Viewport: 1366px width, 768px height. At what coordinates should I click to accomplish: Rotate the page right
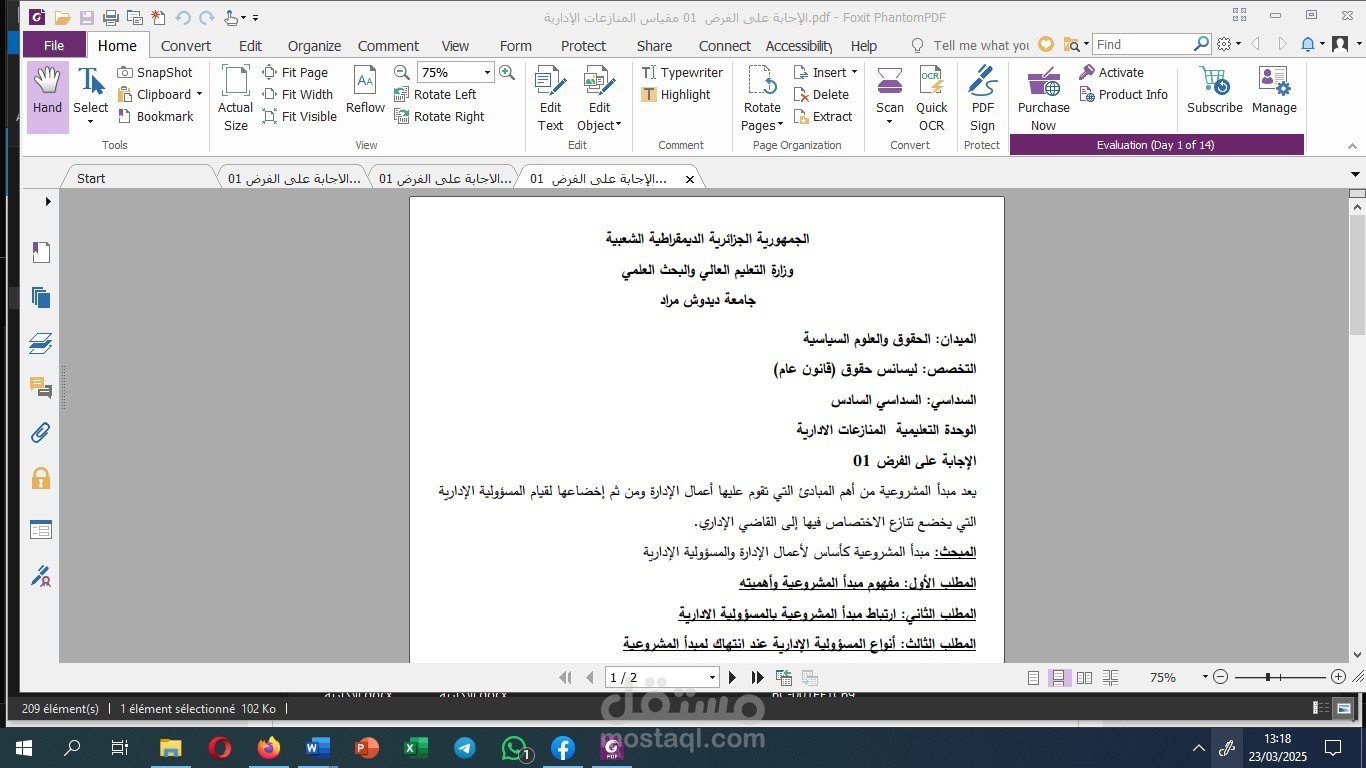click(439, 116)
